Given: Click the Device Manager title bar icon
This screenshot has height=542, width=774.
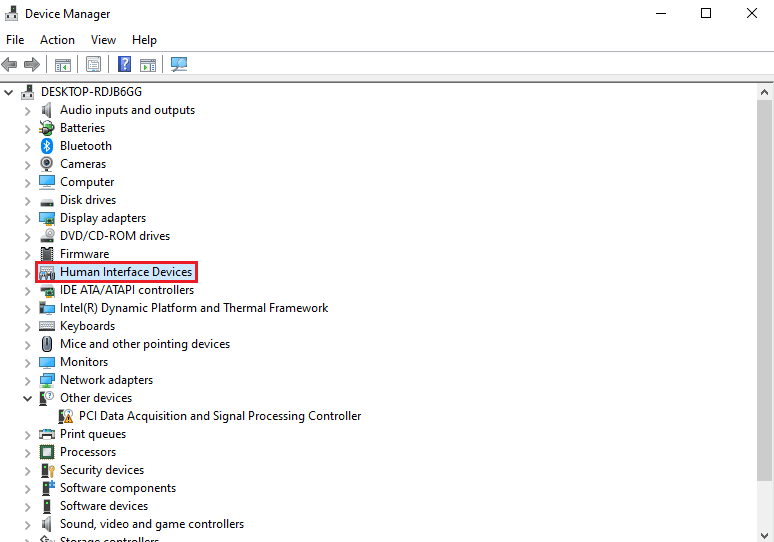Looking at the screenshot, I should point(11,14).
